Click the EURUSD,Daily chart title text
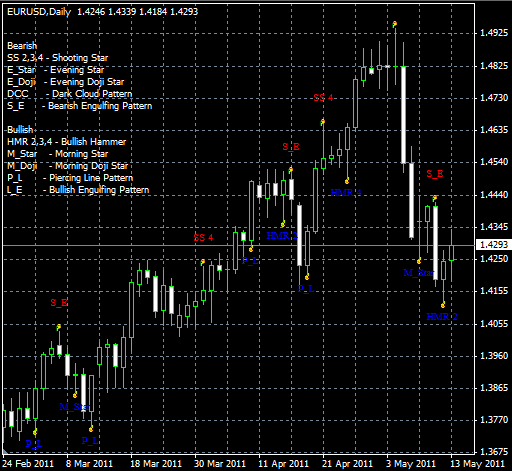512x471 pixels. point(39,12)
